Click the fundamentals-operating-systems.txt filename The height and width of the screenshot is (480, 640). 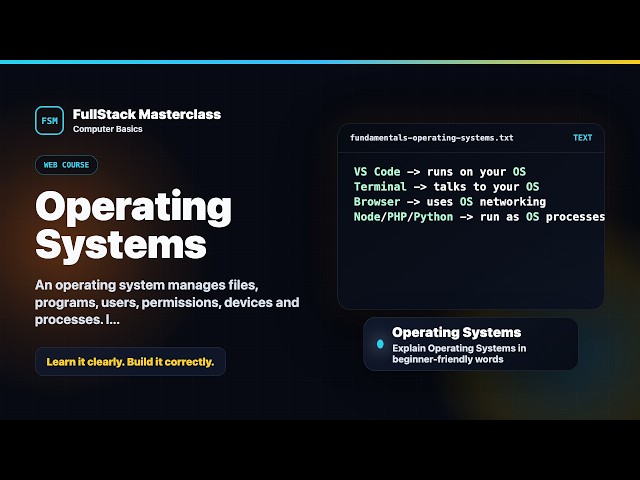432,138
